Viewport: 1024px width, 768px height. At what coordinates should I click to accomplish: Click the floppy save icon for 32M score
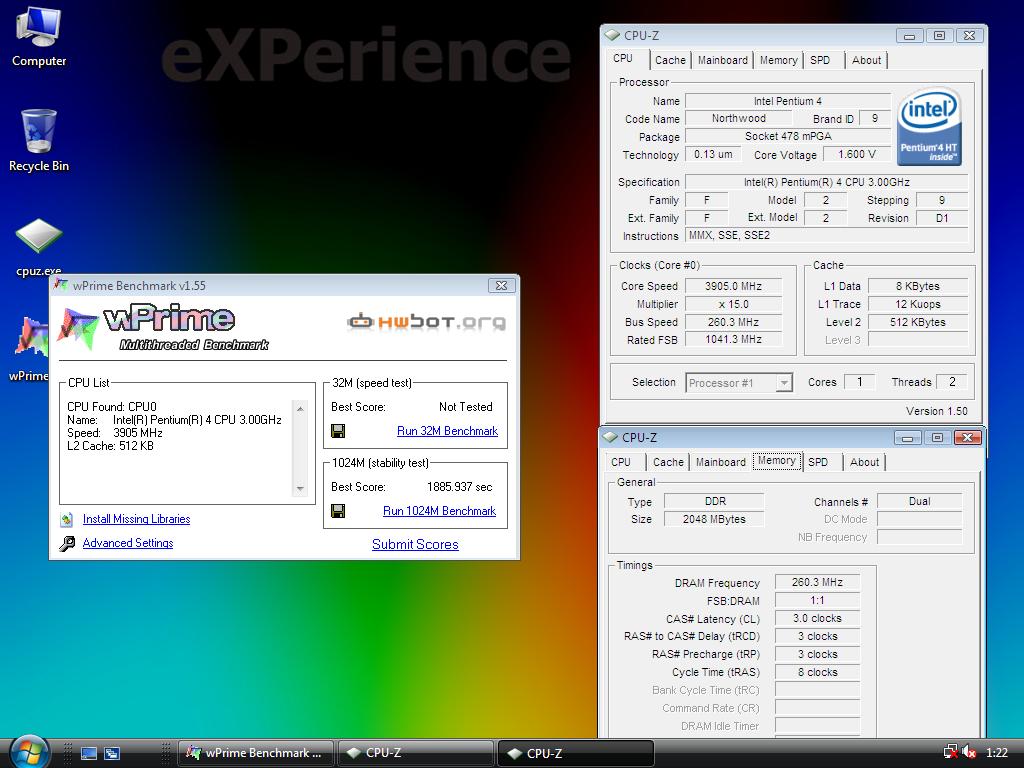point(338,431)
